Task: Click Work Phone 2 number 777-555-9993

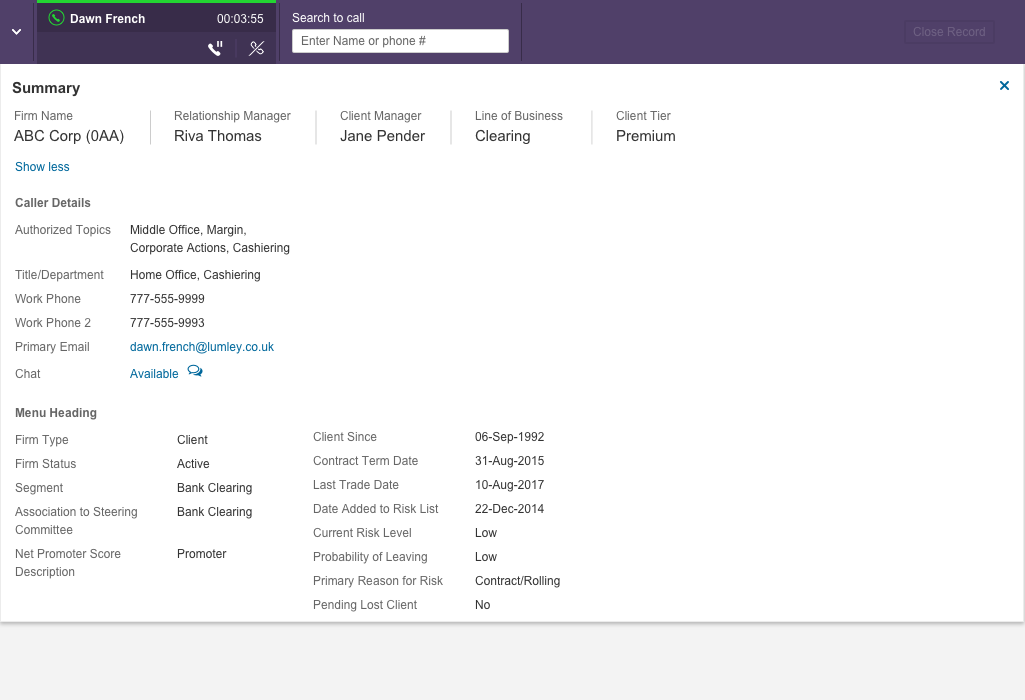Action: 167,323
